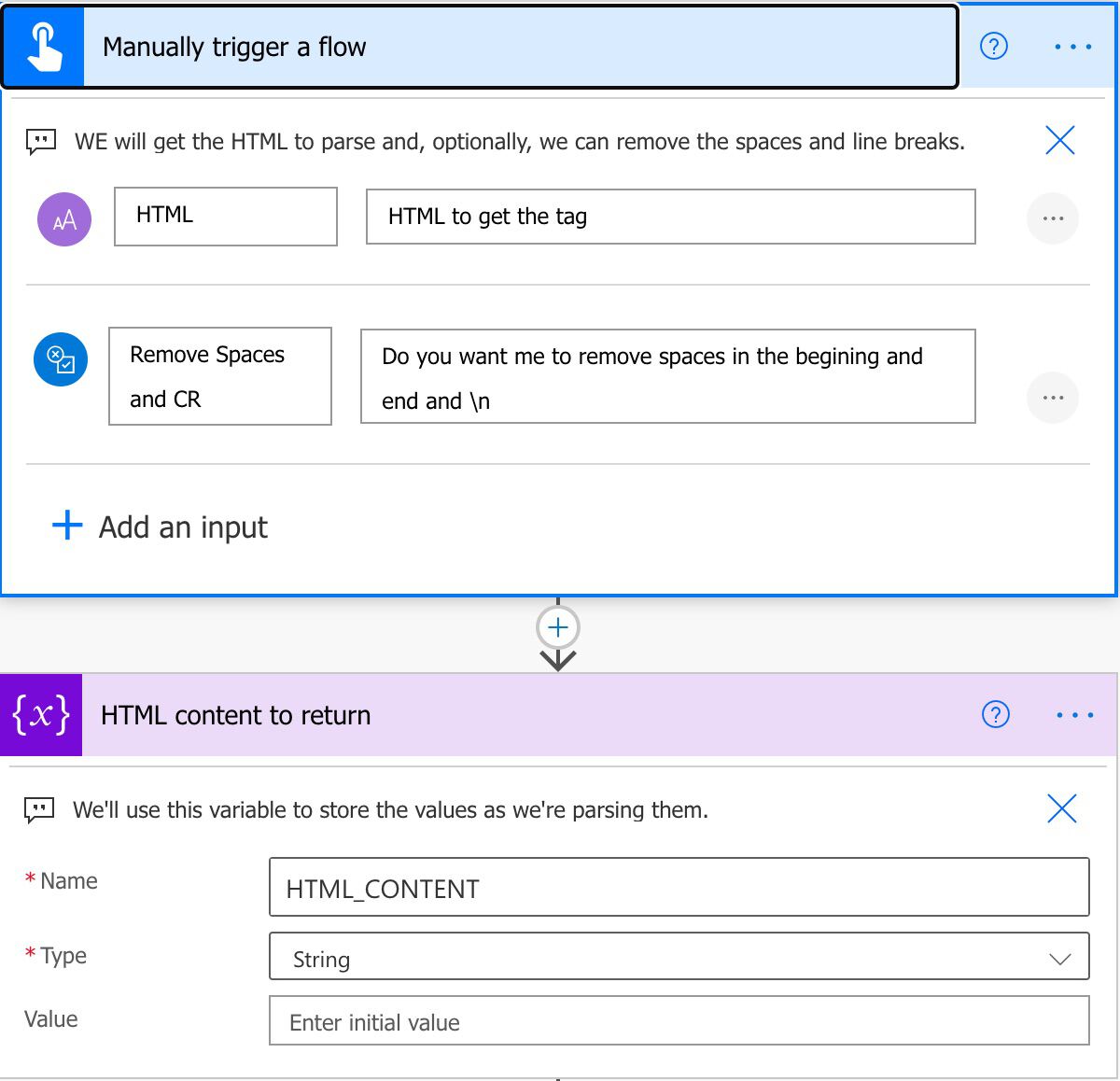This screenshot has height=1081, width=1120.
Task: Dismiss the variable description note
Action: (x=1061, y=809)
